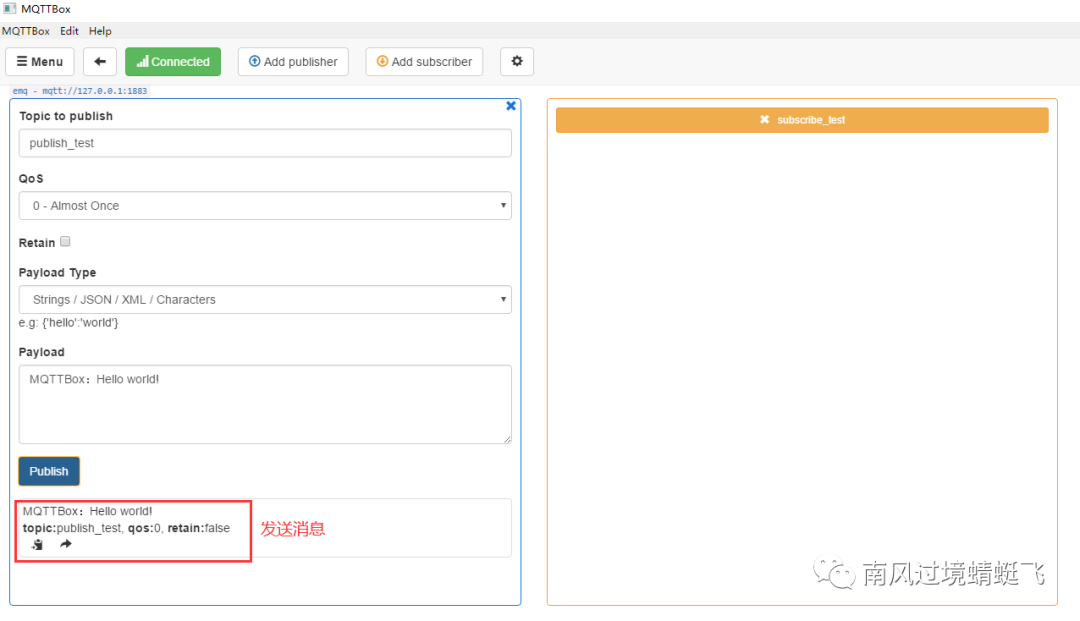The width and height of the screenshot is (1080, 621).
Task: Open the Edit menu
Action: tap(69, 31)
